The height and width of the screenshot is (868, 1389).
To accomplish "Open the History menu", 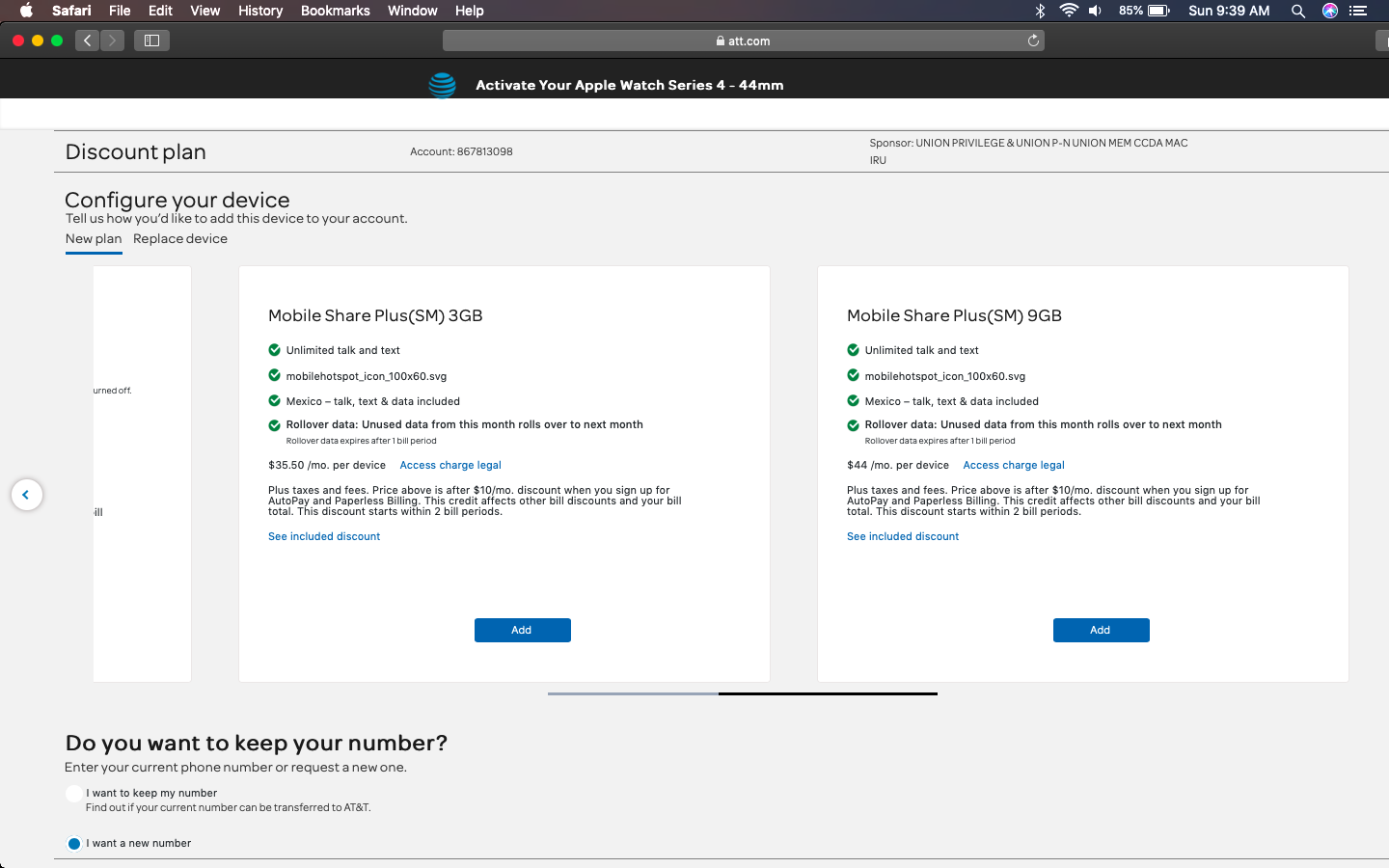I will point(260,11).
